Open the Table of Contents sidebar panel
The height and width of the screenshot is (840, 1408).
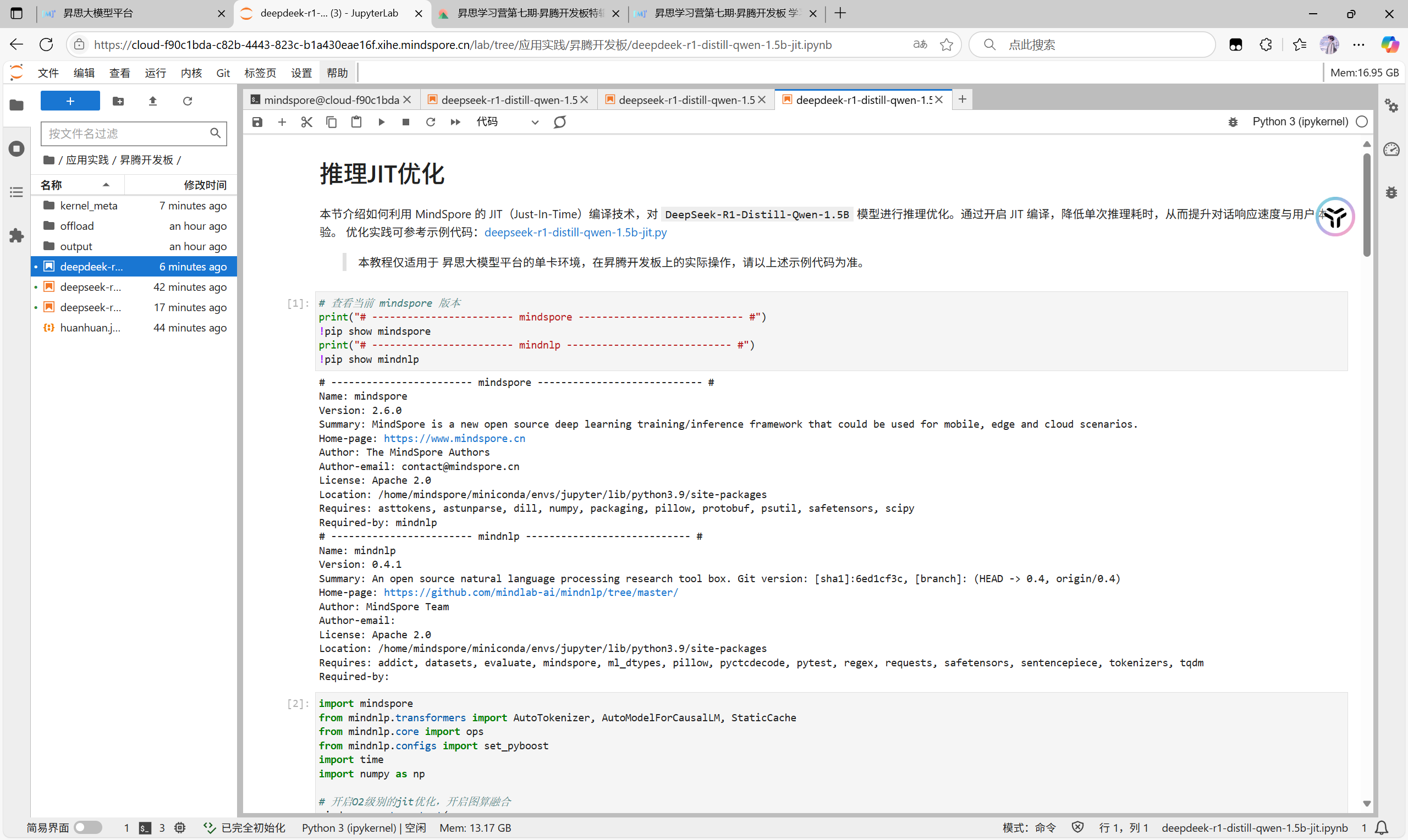pyautogui.click(x=16, y=192)
